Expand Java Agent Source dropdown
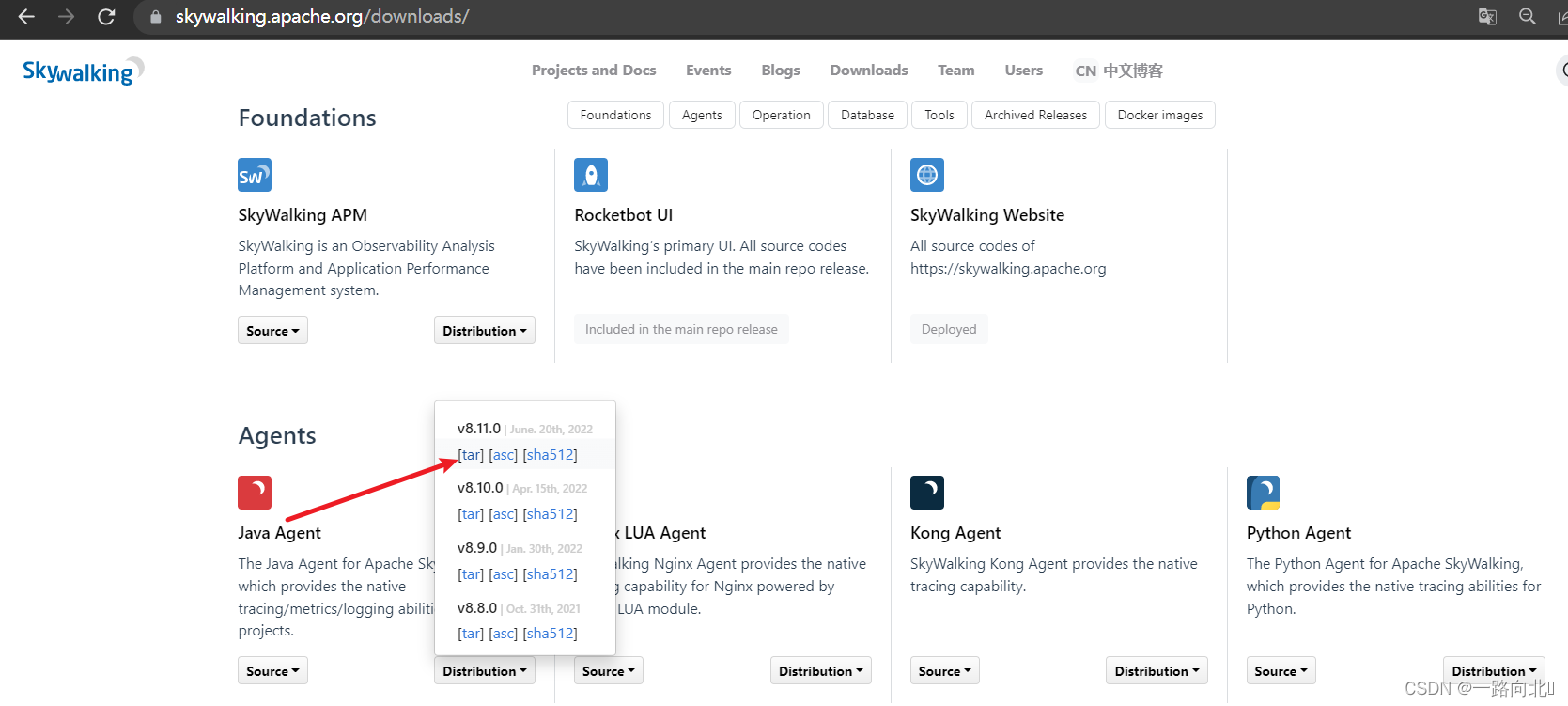This screenshot has height=706, width=1568. pos(272,670)
